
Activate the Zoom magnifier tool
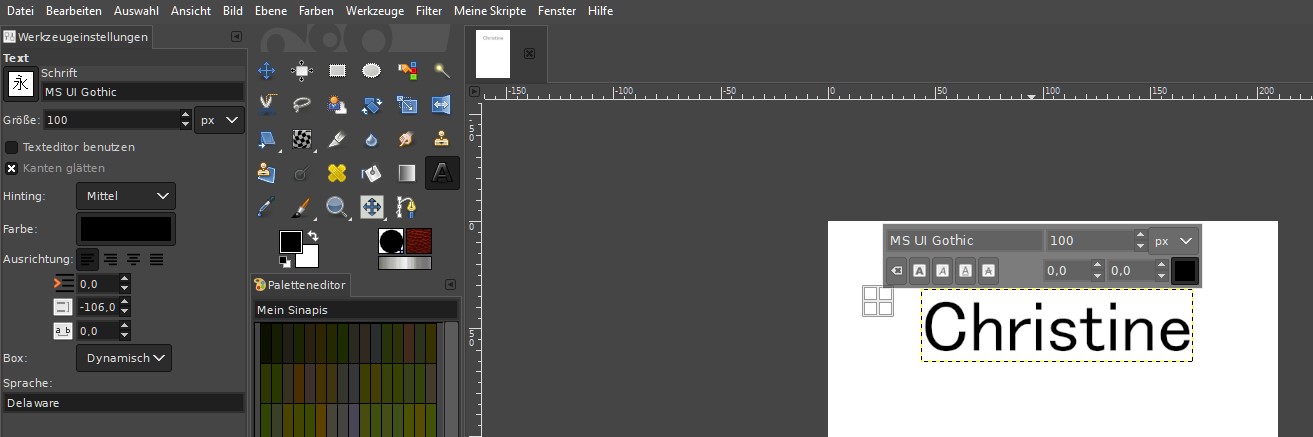click(x=337, y=207)
